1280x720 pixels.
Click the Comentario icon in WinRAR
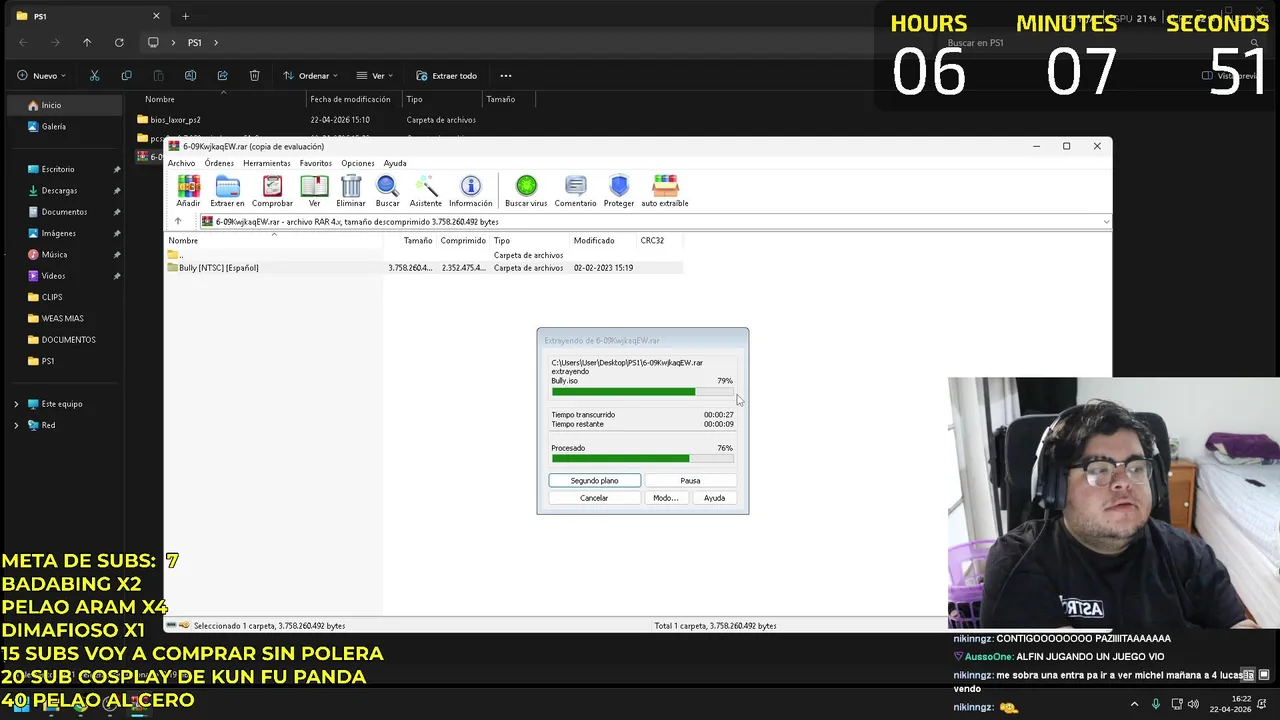tap(575, 191)
